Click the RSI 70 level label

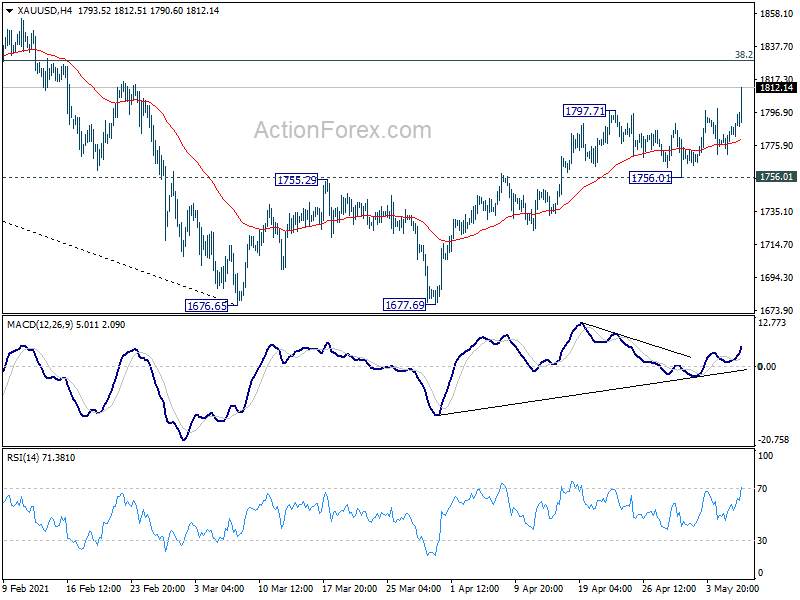[x=762, y=489]
